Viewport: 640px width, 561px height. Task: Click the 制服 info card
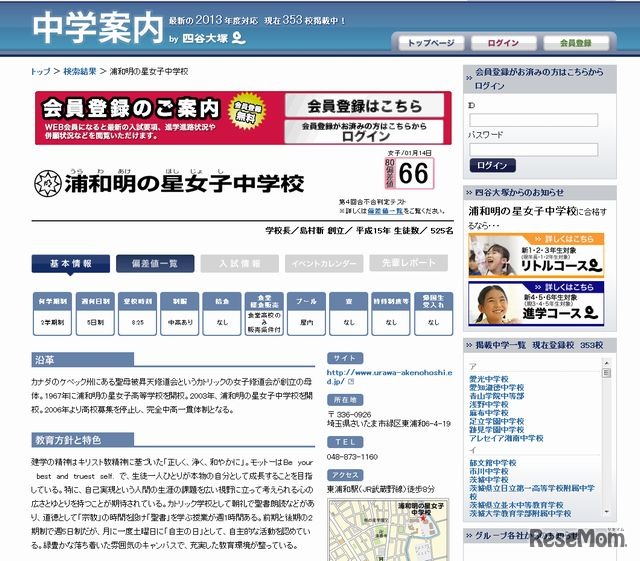coord(180,314)
